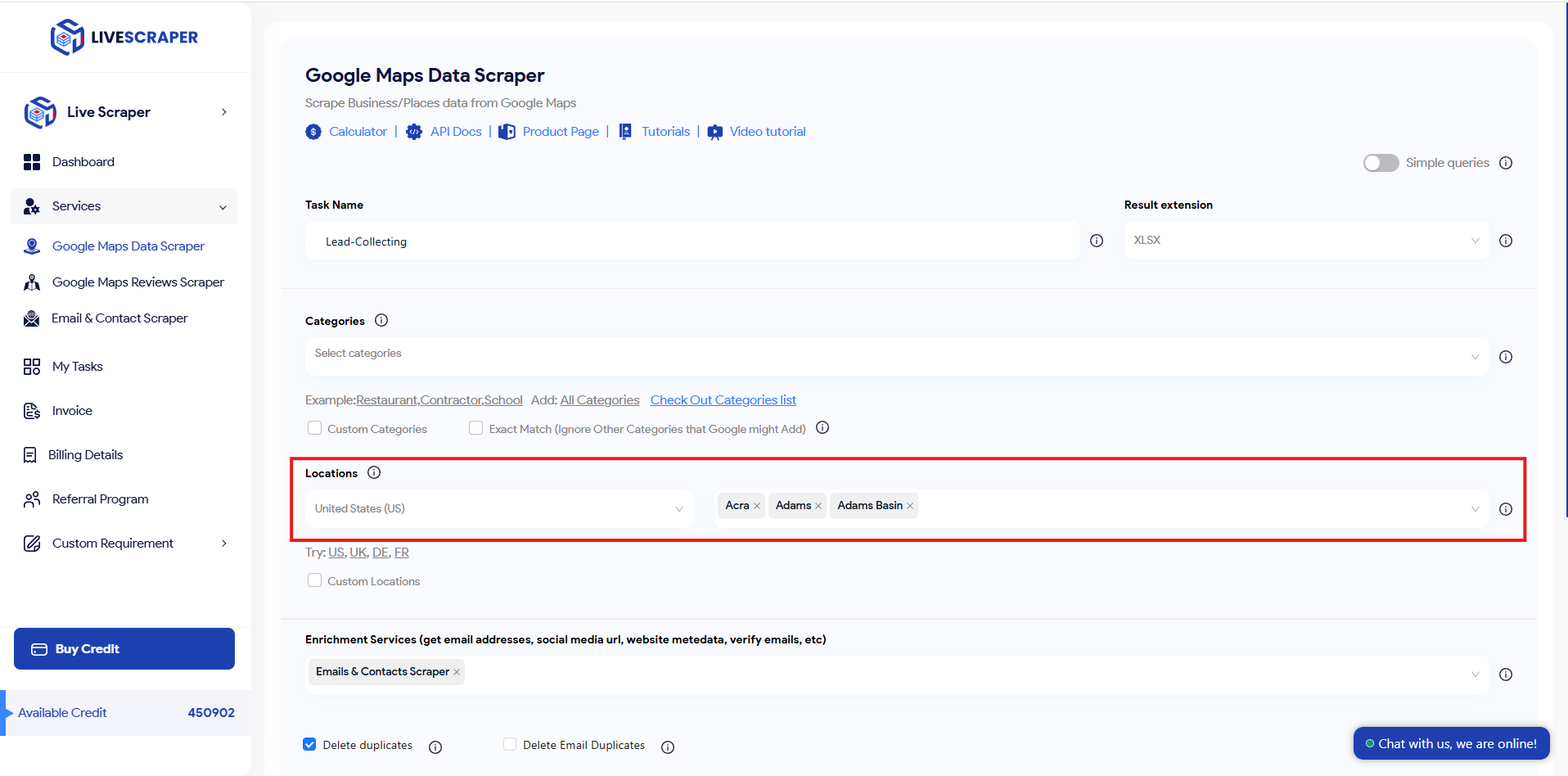The width and height of the screenshot is (1568, 776).
Task: Open the Select categories dropdown
Action: pos(897,356)
